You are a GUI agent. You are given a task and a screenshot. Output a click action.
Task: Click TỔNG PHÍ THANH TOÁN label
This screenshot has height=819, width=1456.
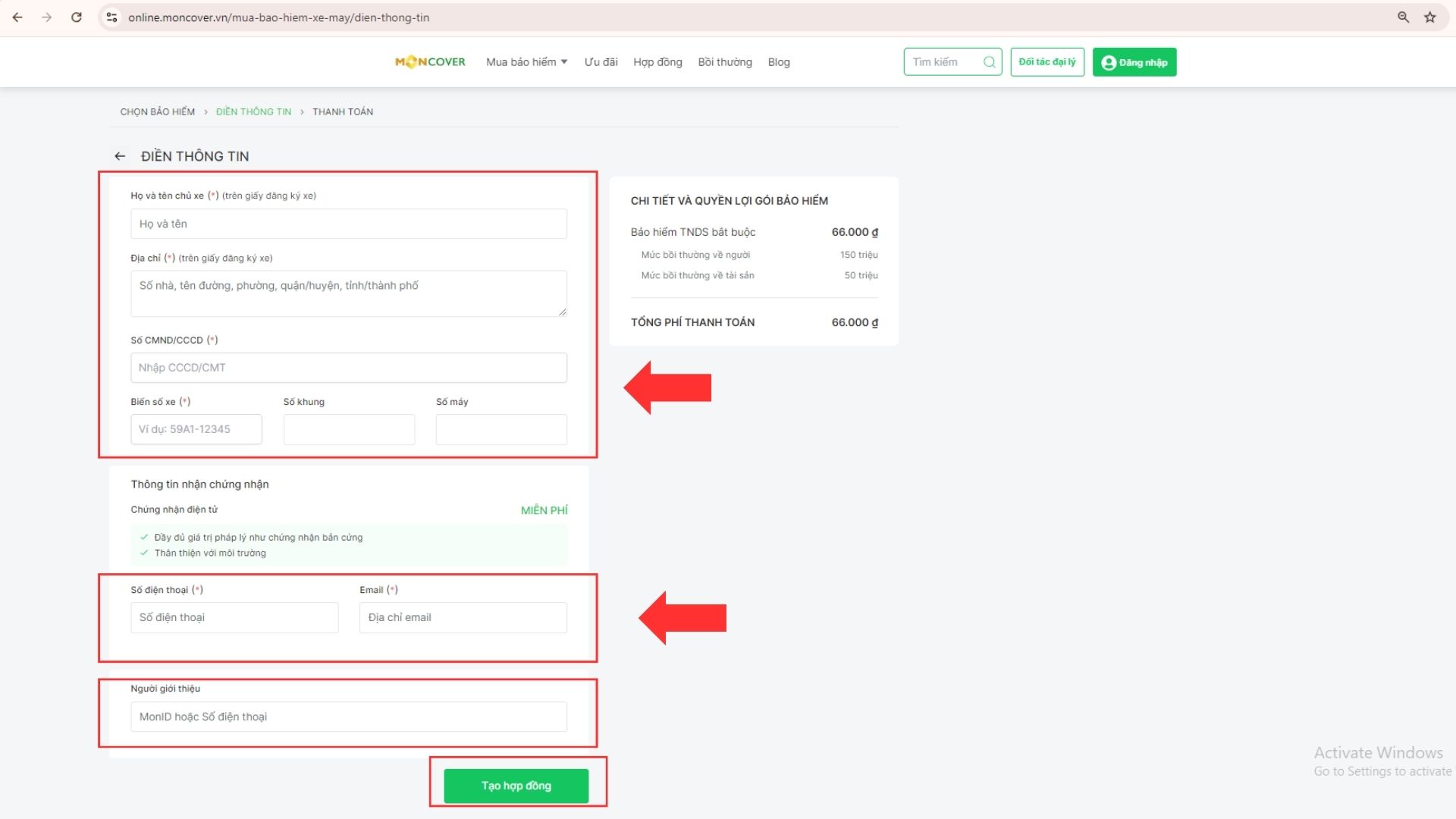coord(692,322)
